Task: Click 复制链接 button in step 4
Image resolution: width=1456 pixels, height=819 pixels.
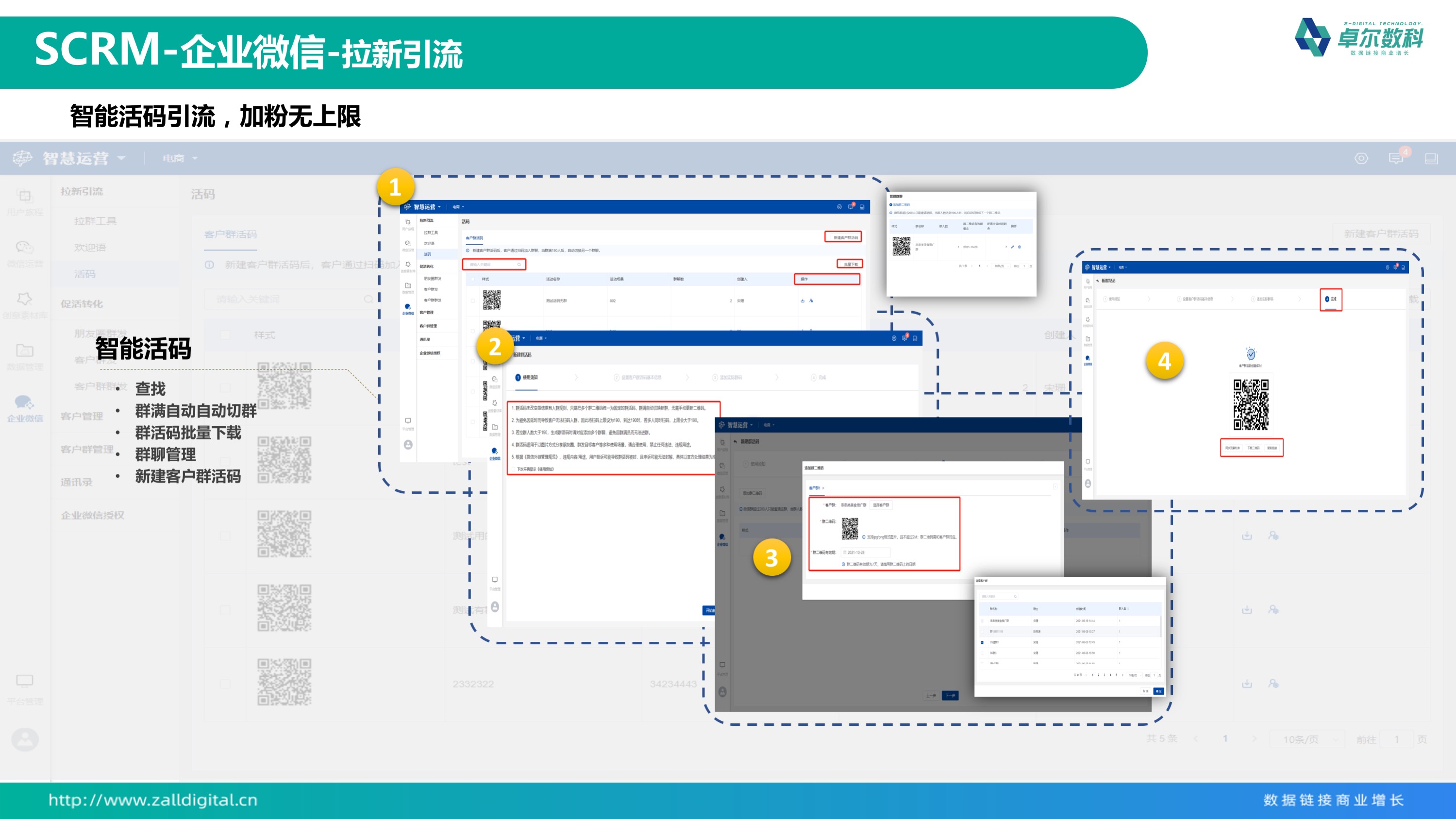Action: (x=1272, y=448)
